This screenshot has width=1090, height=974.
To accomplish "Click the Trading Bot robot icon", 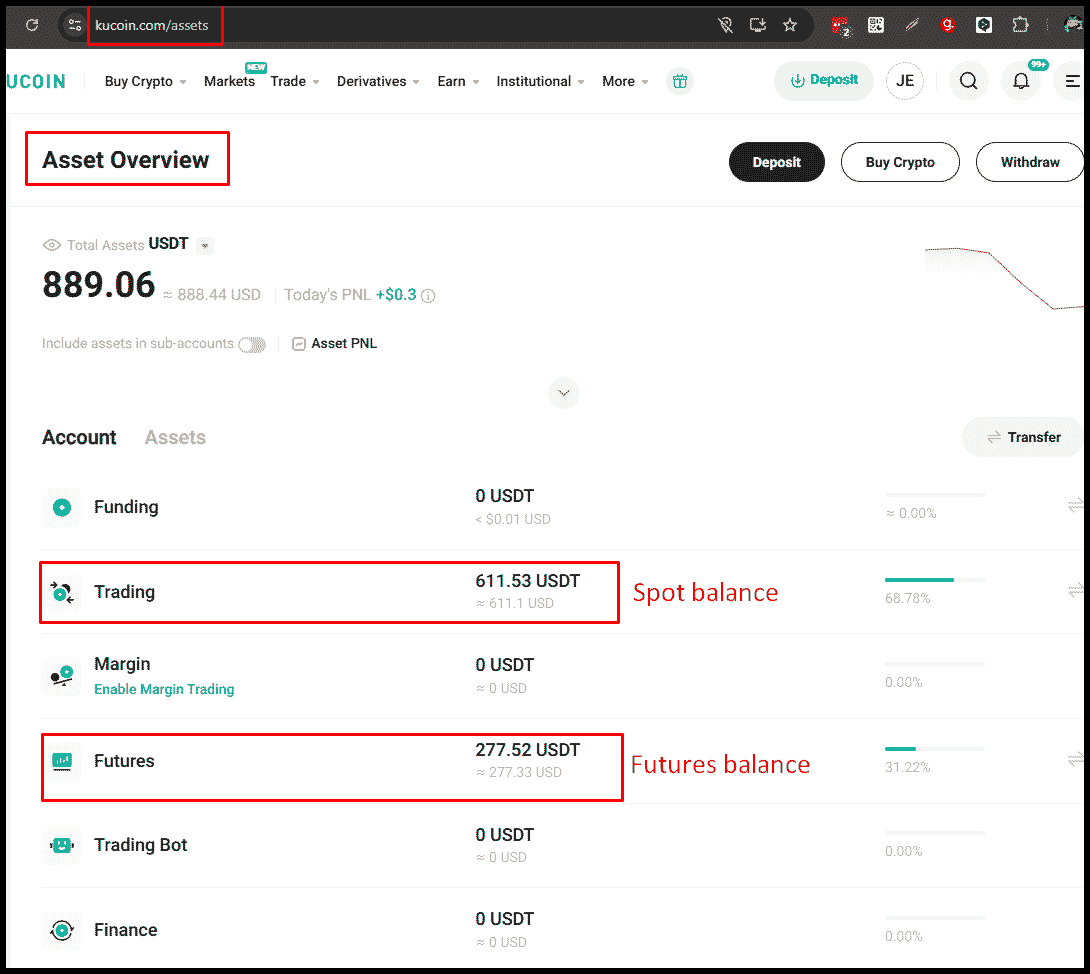I will [x=62, y=845].
